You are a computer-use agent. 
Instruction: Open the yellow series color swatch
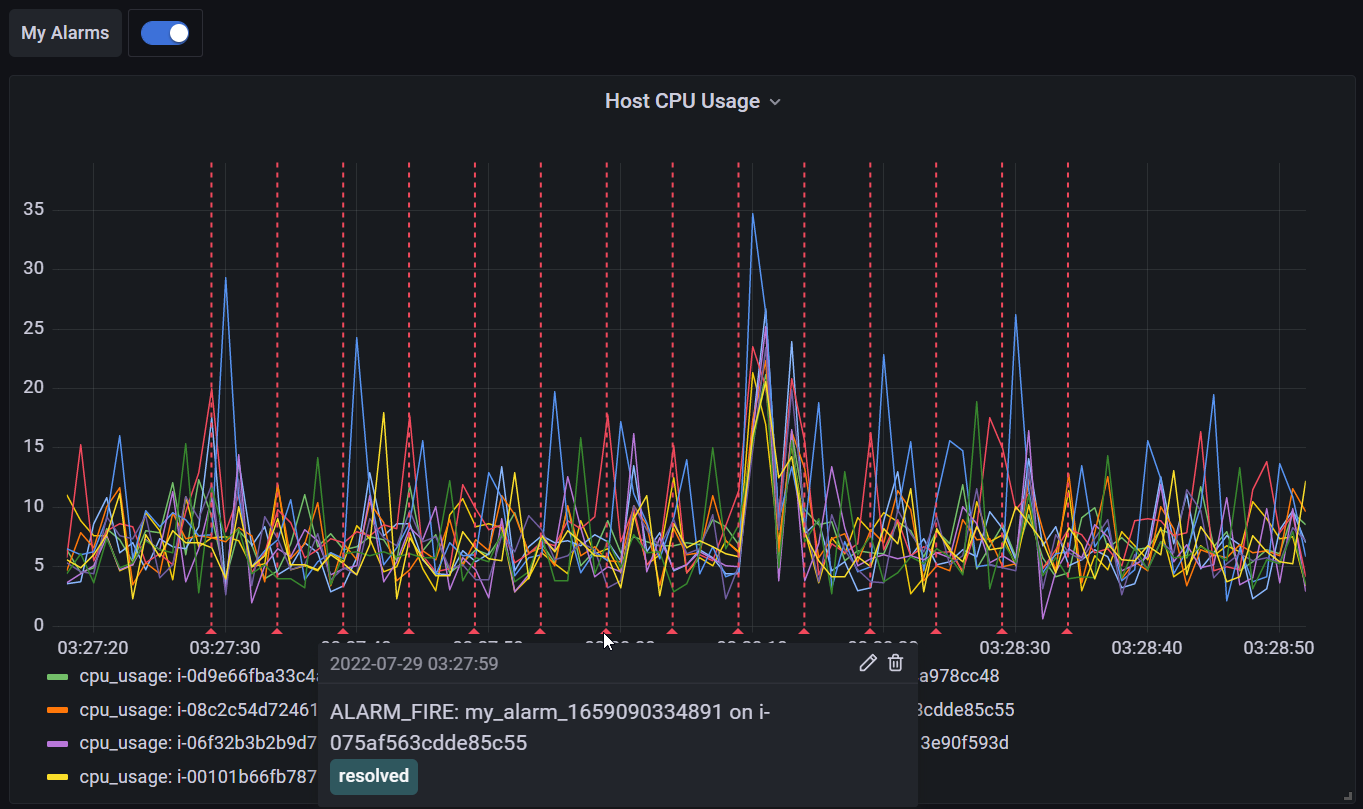click(58, 777)
